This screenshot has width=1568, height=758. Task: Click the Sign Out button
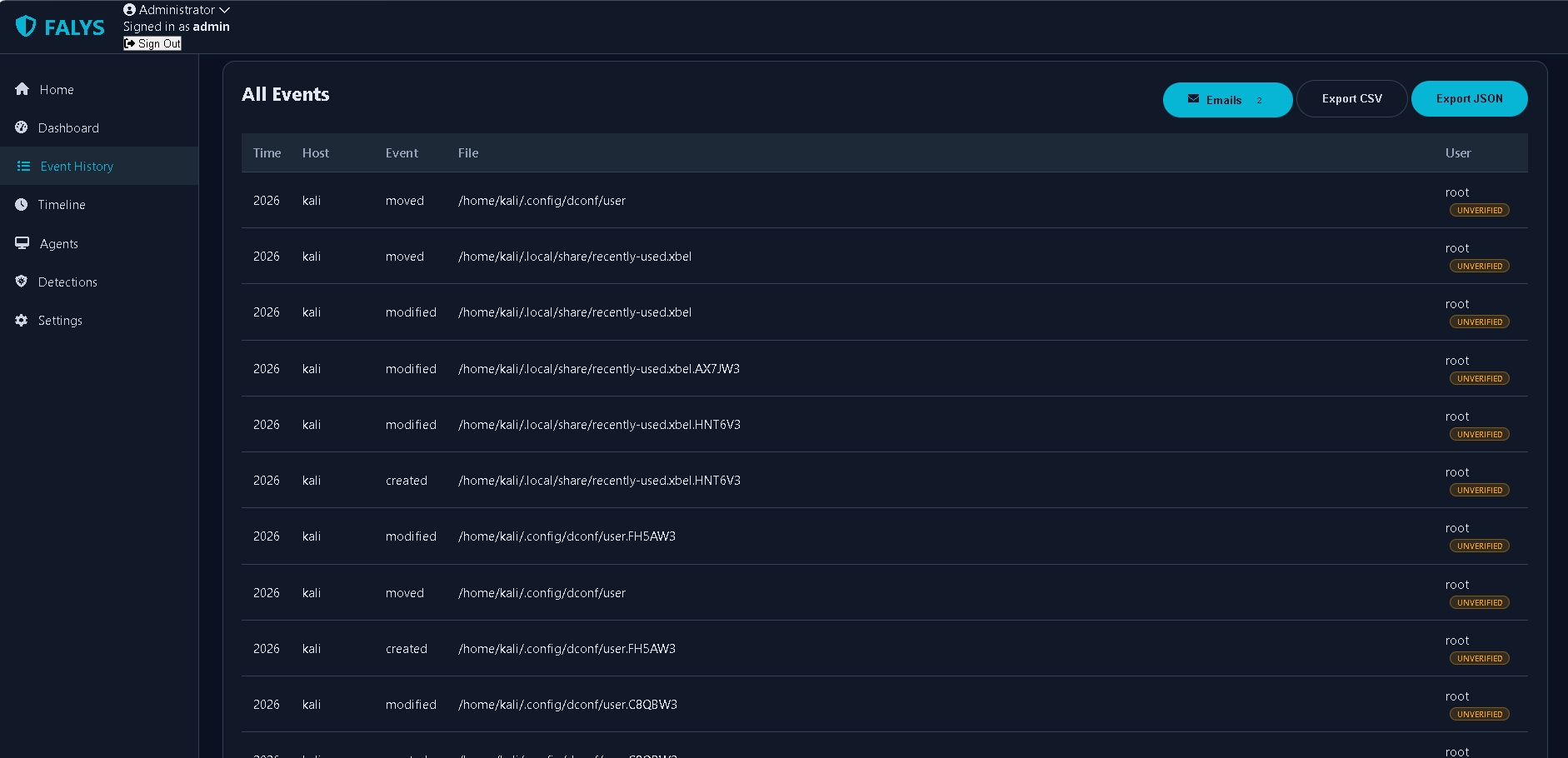click(152, 43)
